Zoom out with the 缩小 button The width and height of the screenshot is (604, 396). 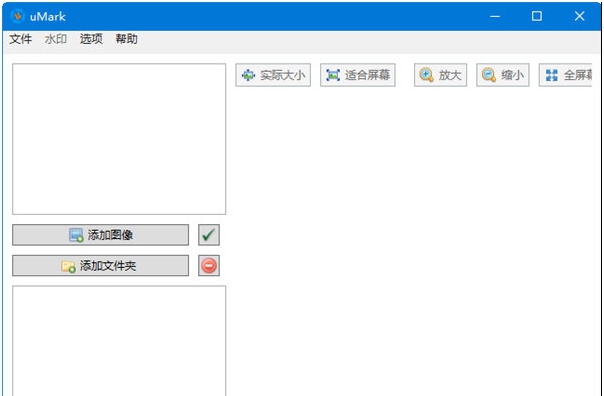(503, 75)
